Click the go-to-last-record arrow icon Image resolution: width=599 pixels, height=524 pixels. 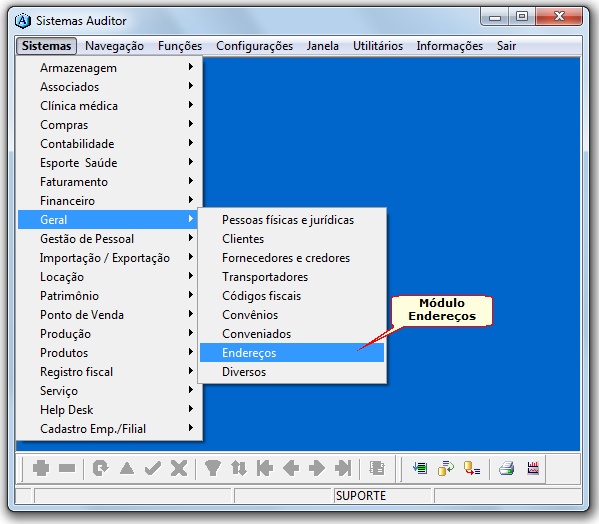tap(343, 468)
